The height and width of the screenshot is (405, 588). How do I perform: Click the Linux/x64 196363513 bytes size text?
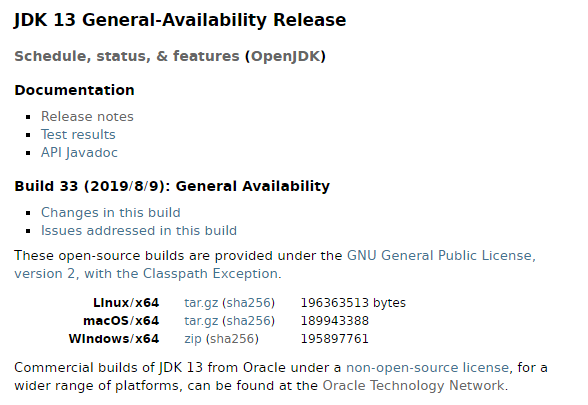tap(353, 303)
